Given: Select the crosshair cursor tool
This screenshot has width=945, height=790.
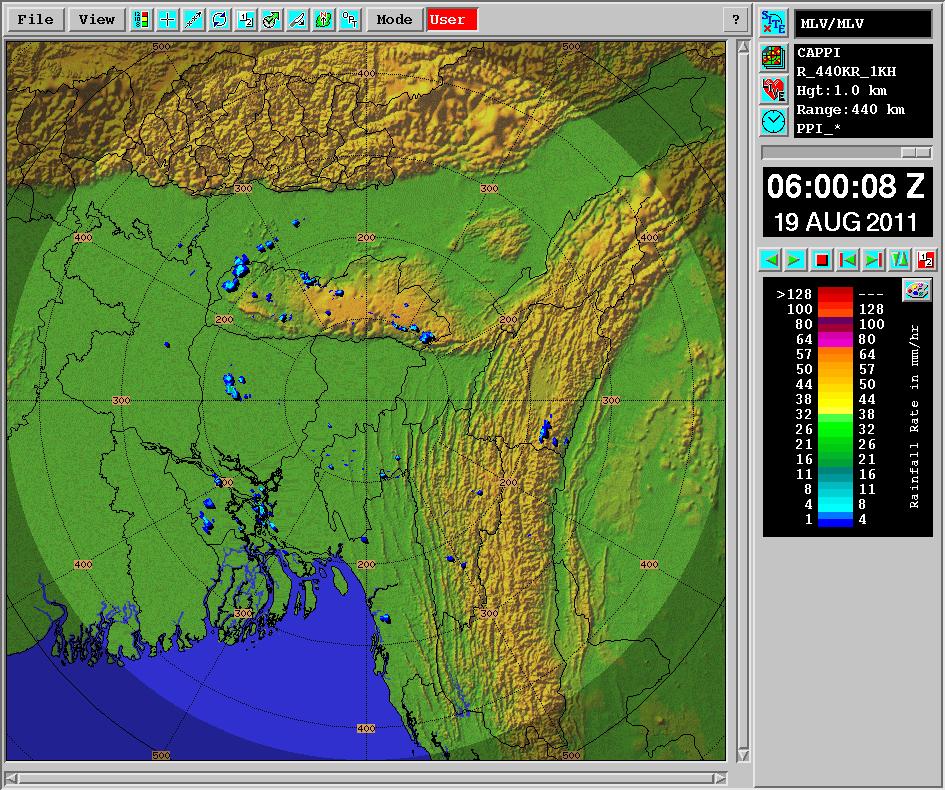Looking at the screenshot, I should (x=168, y=19).
